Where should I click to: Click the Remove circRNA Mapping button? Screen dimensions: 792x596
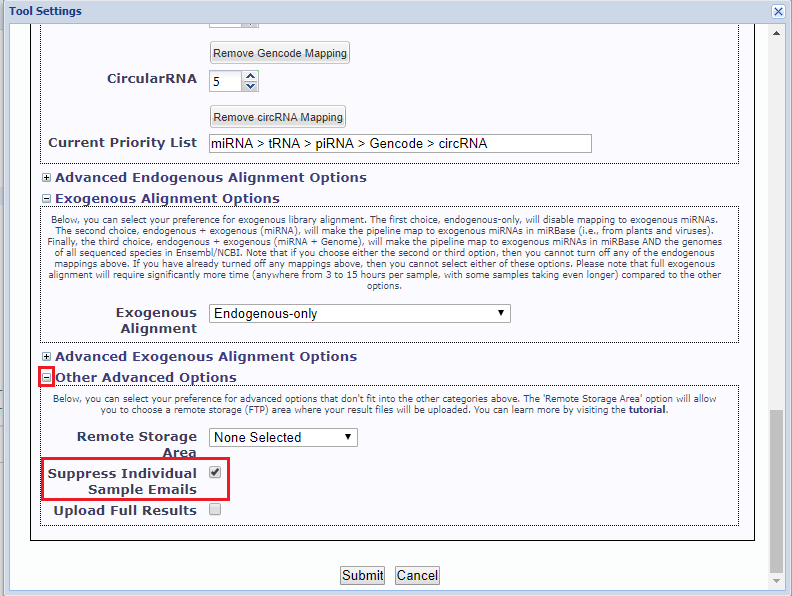(278, 116)
